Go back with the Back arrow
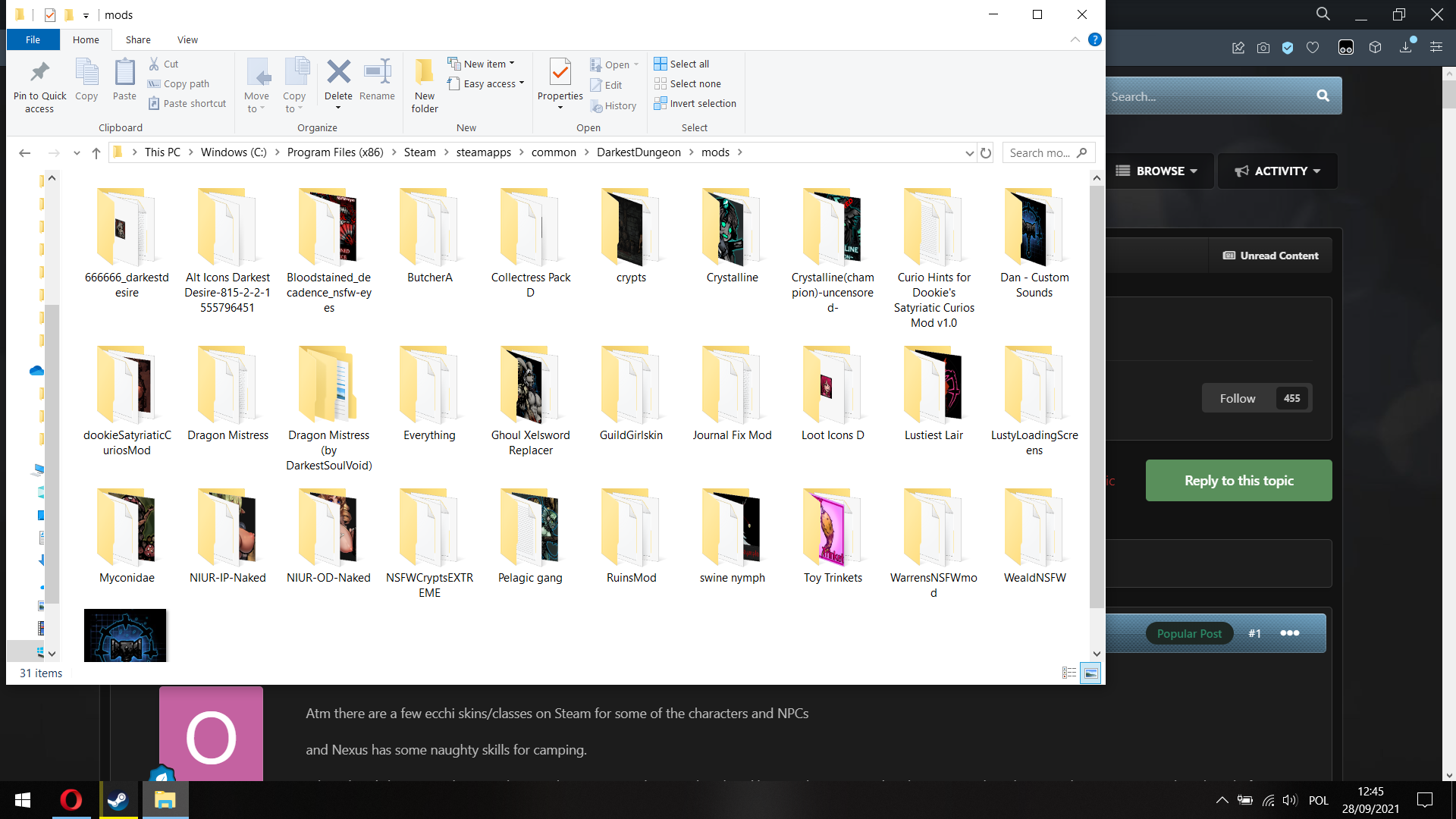The height and width of the screenshot is (819, 1456). [24, 153]
